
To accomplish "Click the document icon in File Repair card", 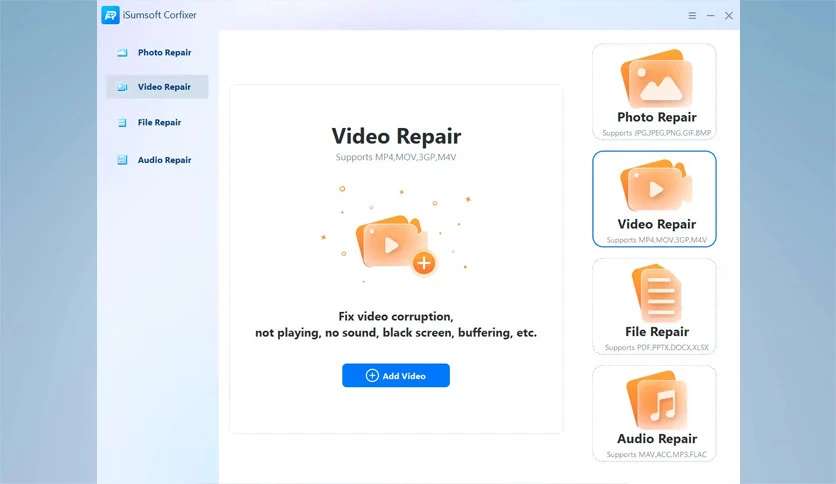I will (x=656, y=293).
